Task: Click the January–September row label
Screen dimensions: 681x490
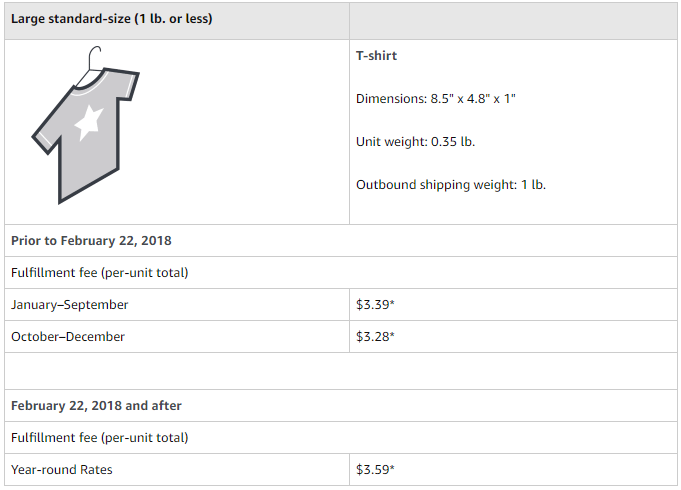Action: coord(69,305)
